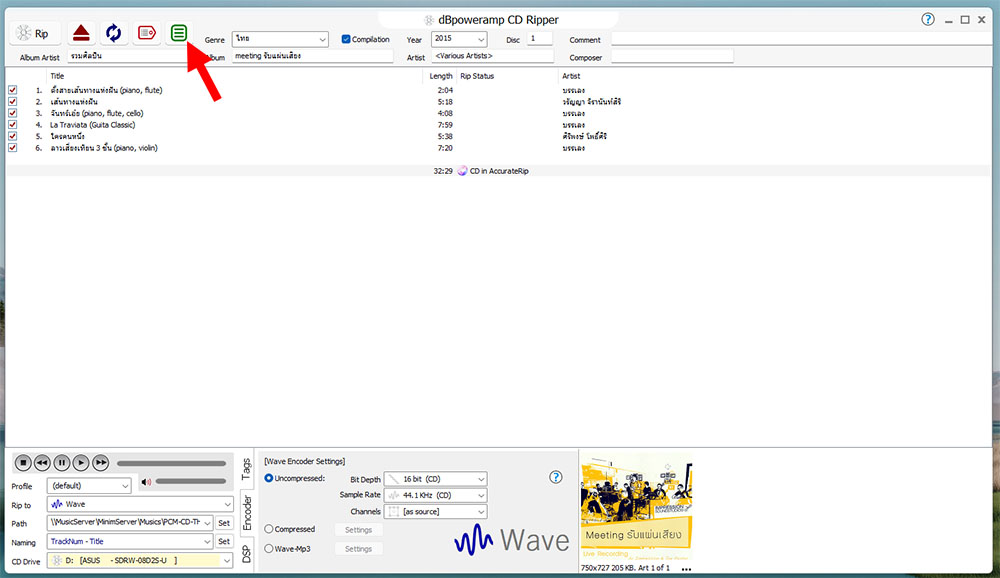Viewport: 1000px width, 578px height.
Task: Open the Rip to format dropdown
Action: tap(130, 504)
